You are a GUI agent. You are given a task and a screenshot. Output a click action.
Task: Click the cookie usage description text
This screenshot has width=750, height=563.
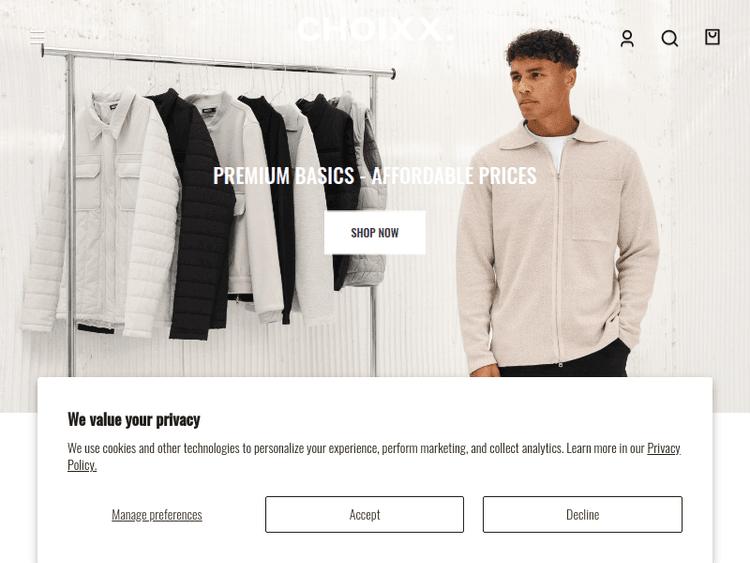tap(356, 448)
